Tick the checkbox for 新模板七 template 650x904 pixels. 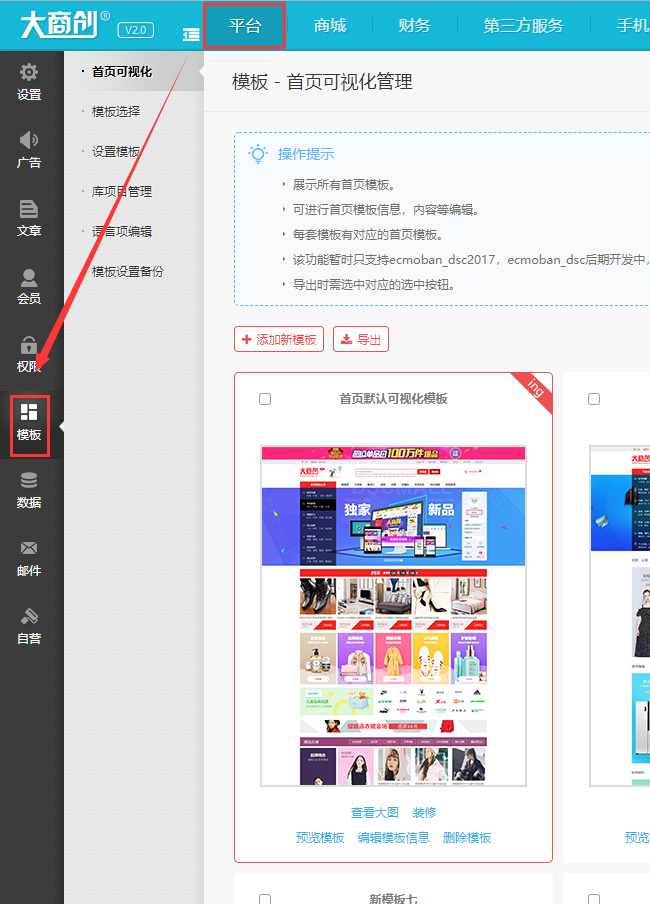[265, 899]
